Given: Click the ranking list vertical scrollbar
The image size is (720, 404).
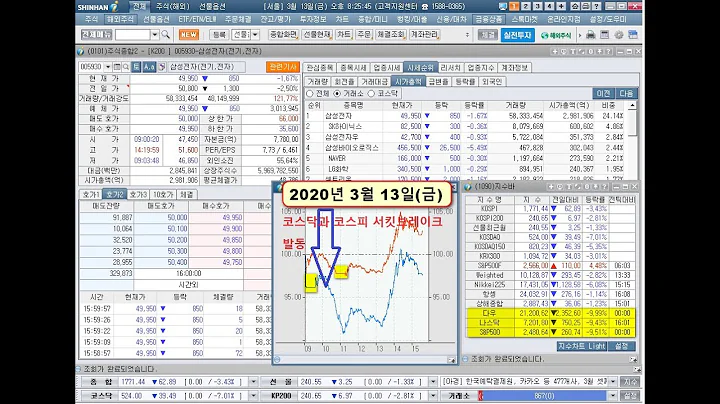Looking at the screenshot, I should 632,138.
